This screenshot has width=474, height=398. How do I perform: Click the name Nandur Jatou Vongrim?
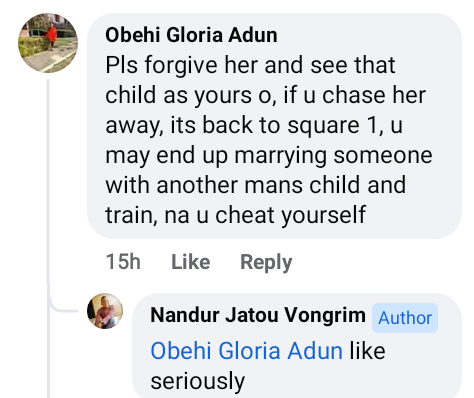(x=258, y=315)
